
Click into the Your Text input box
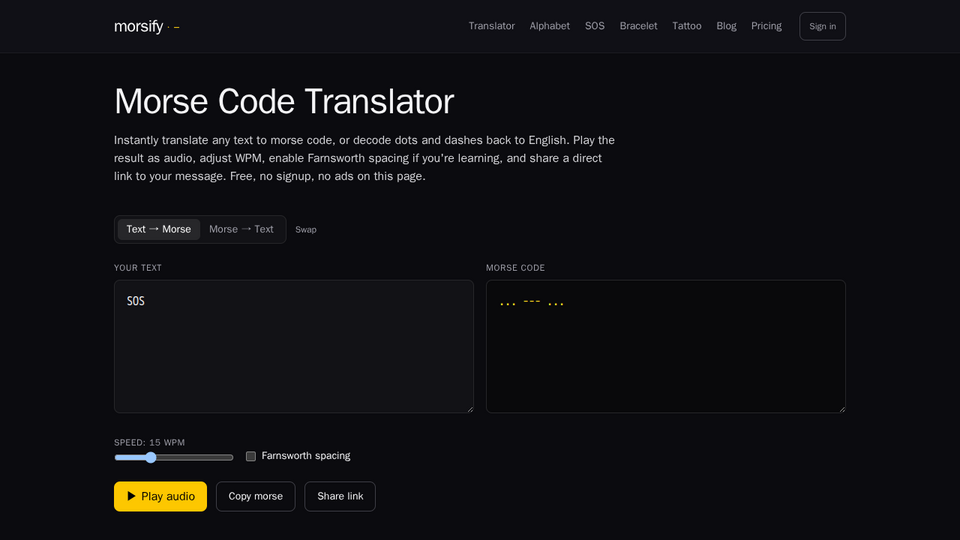click(294, 347)
